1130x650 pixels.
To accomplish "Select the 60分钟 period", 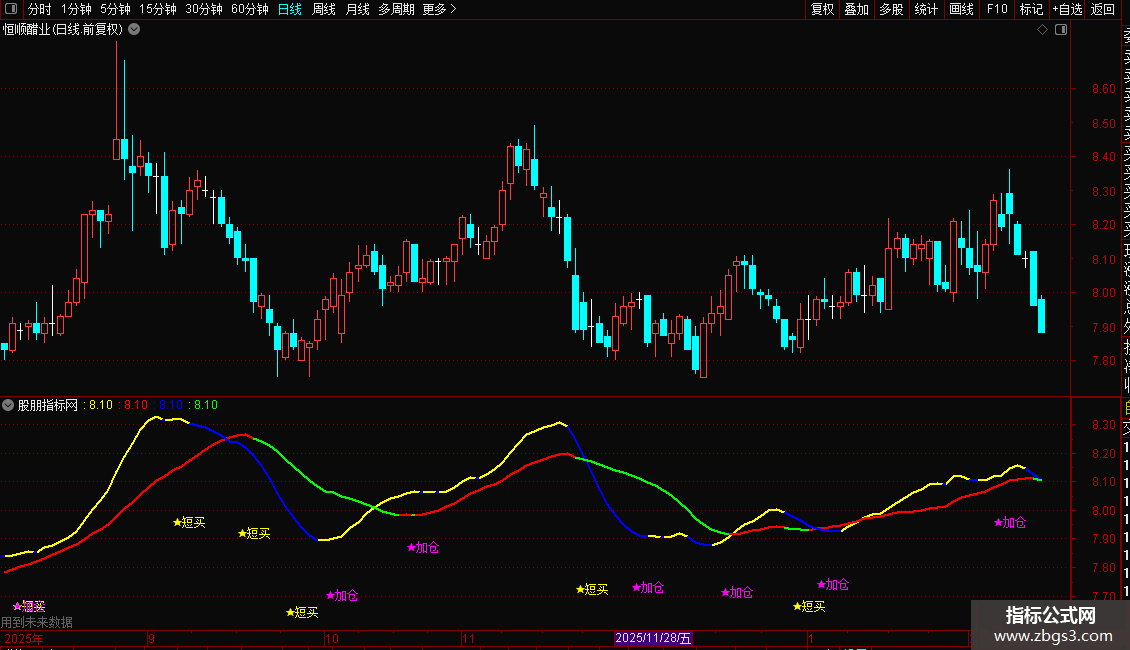I will (x=250, y=9).
